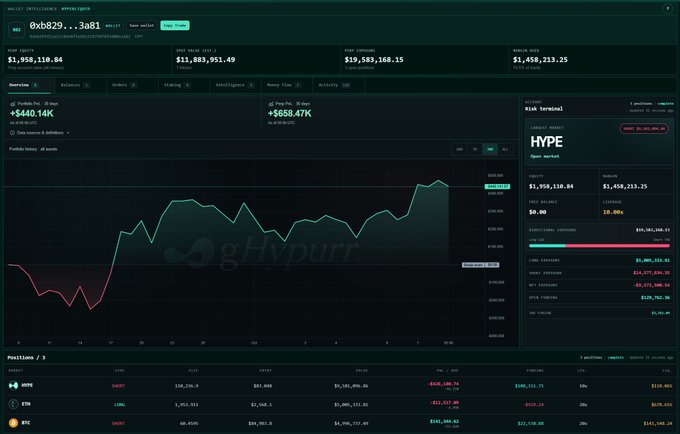Click the ETH token icon in positions

(13, 404)
